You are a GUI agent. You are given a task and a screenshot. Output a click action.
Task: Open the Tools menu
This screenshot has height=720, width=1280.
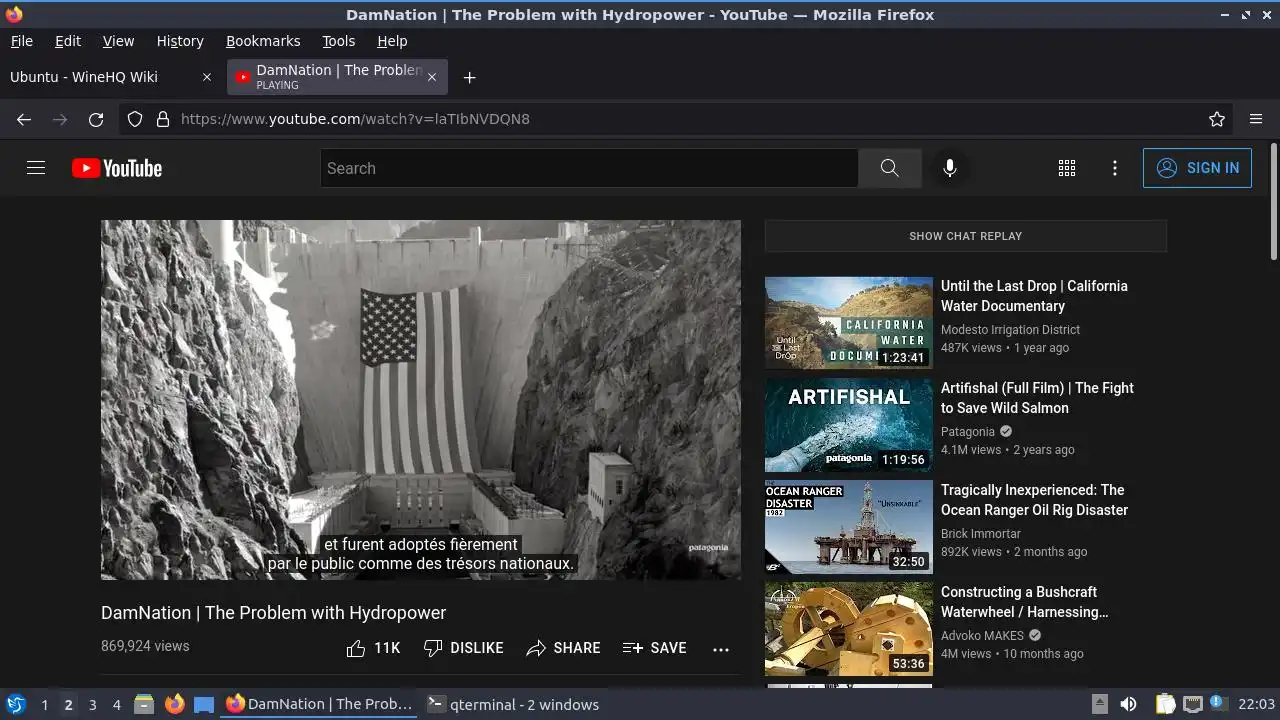(338, 41)
